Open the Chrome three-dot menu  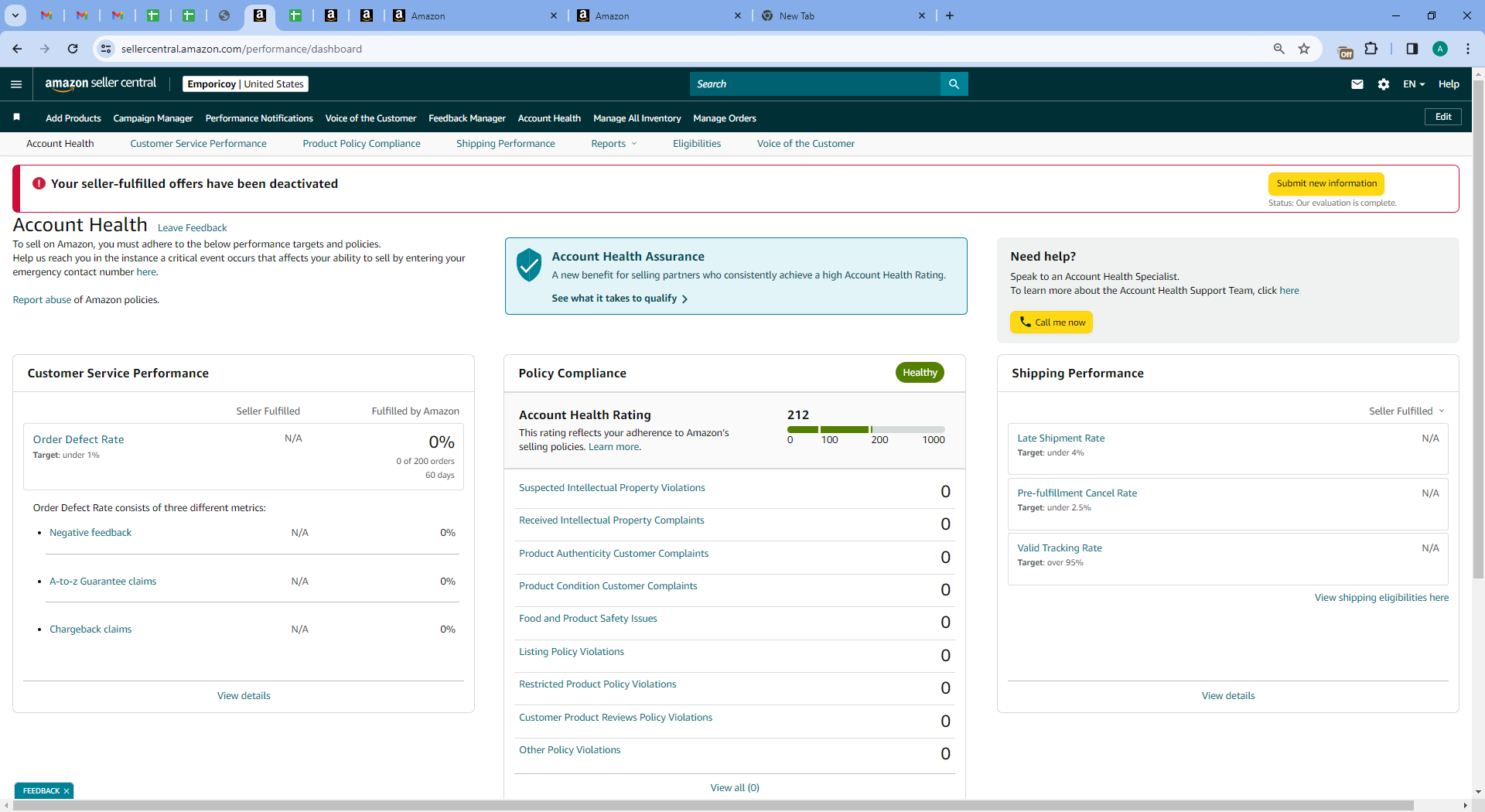click(x=1467, y=49)
